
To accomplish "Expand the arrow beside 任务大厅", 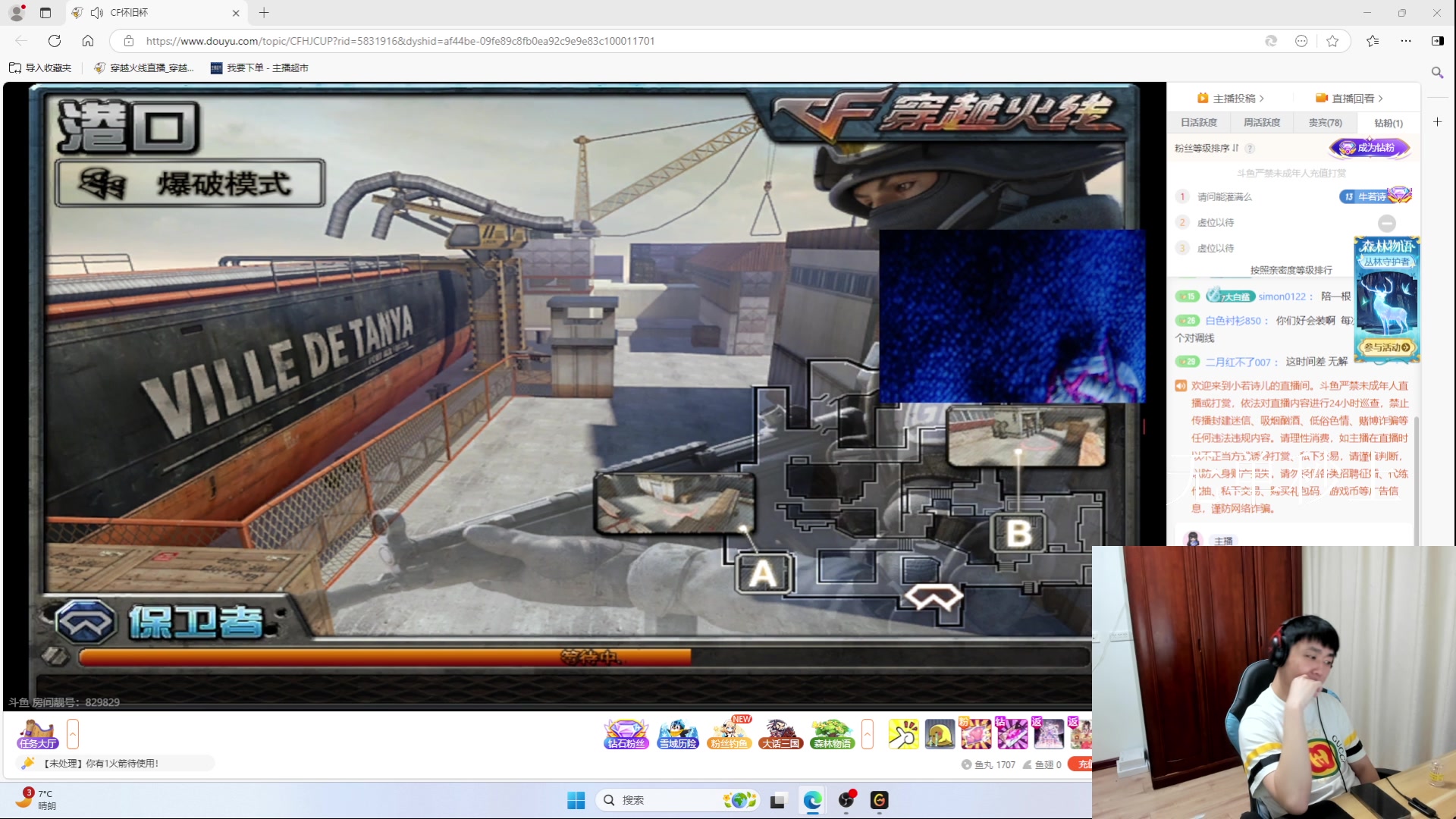I will [73, 733].
